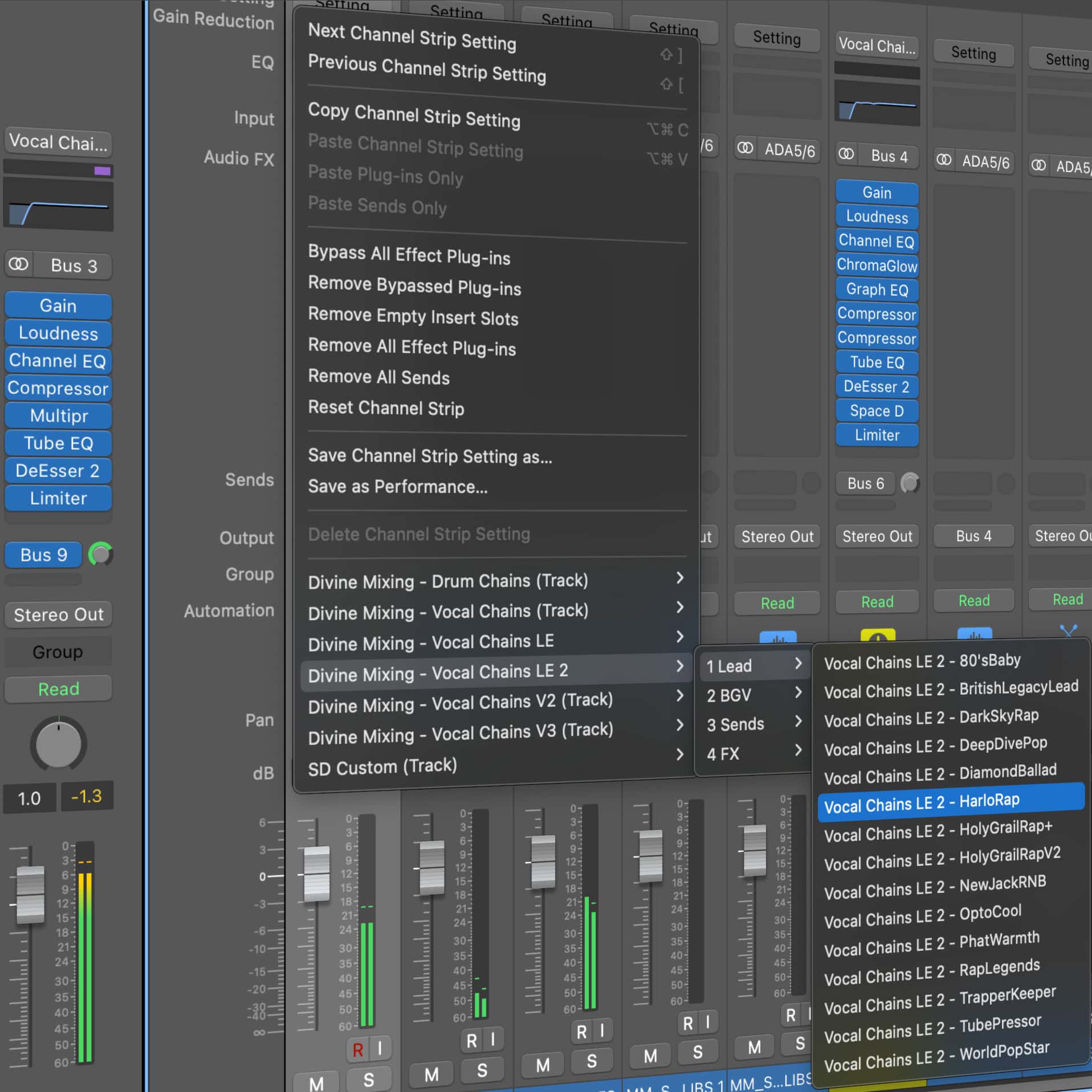Expand SD Custom (Track) submenu
1092x1092 pixels.
496,763
